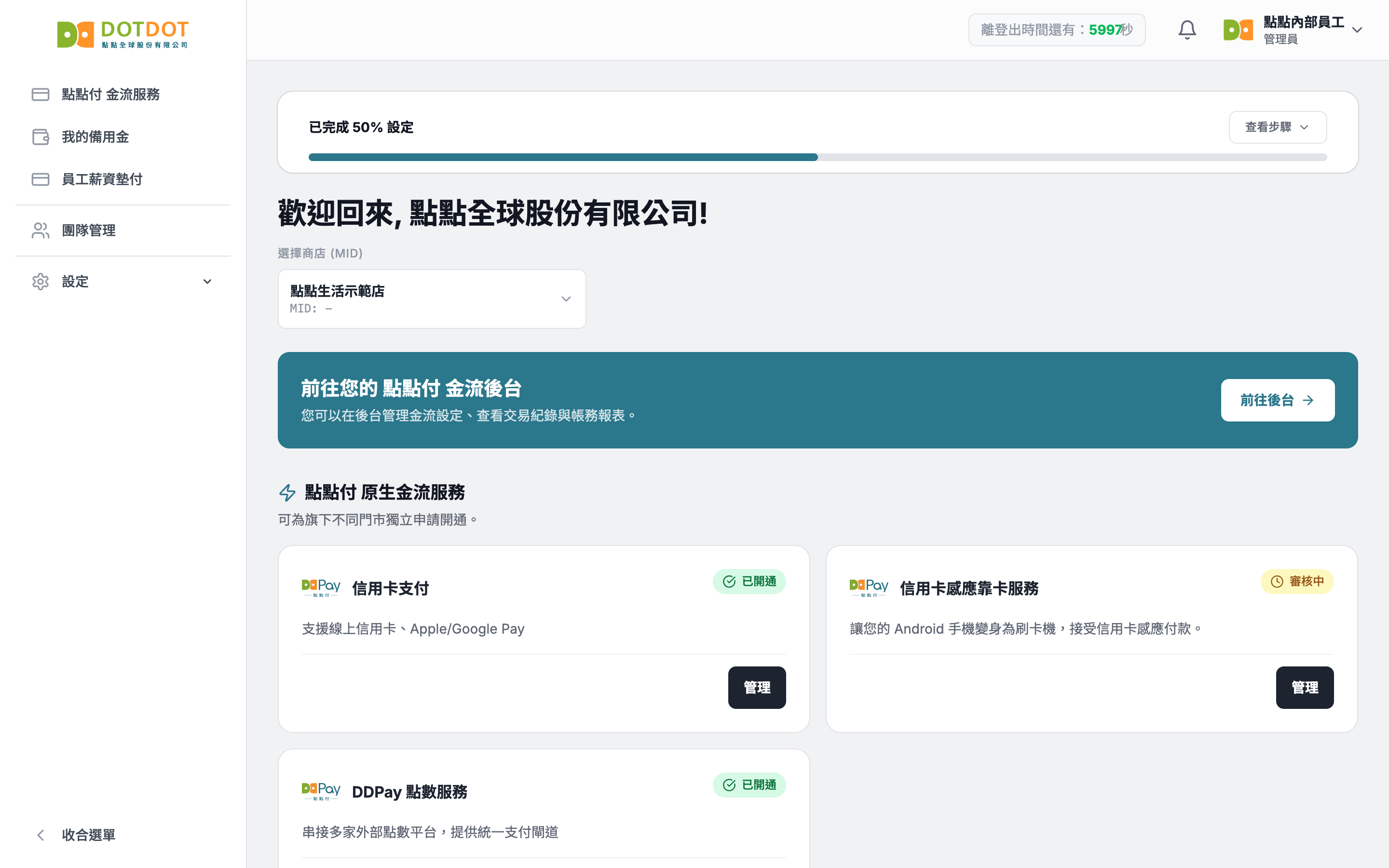Click 點點內部員工 user name
Image resolution: width=1389 pixels, height=868 pixels.
coord(1304,22)
